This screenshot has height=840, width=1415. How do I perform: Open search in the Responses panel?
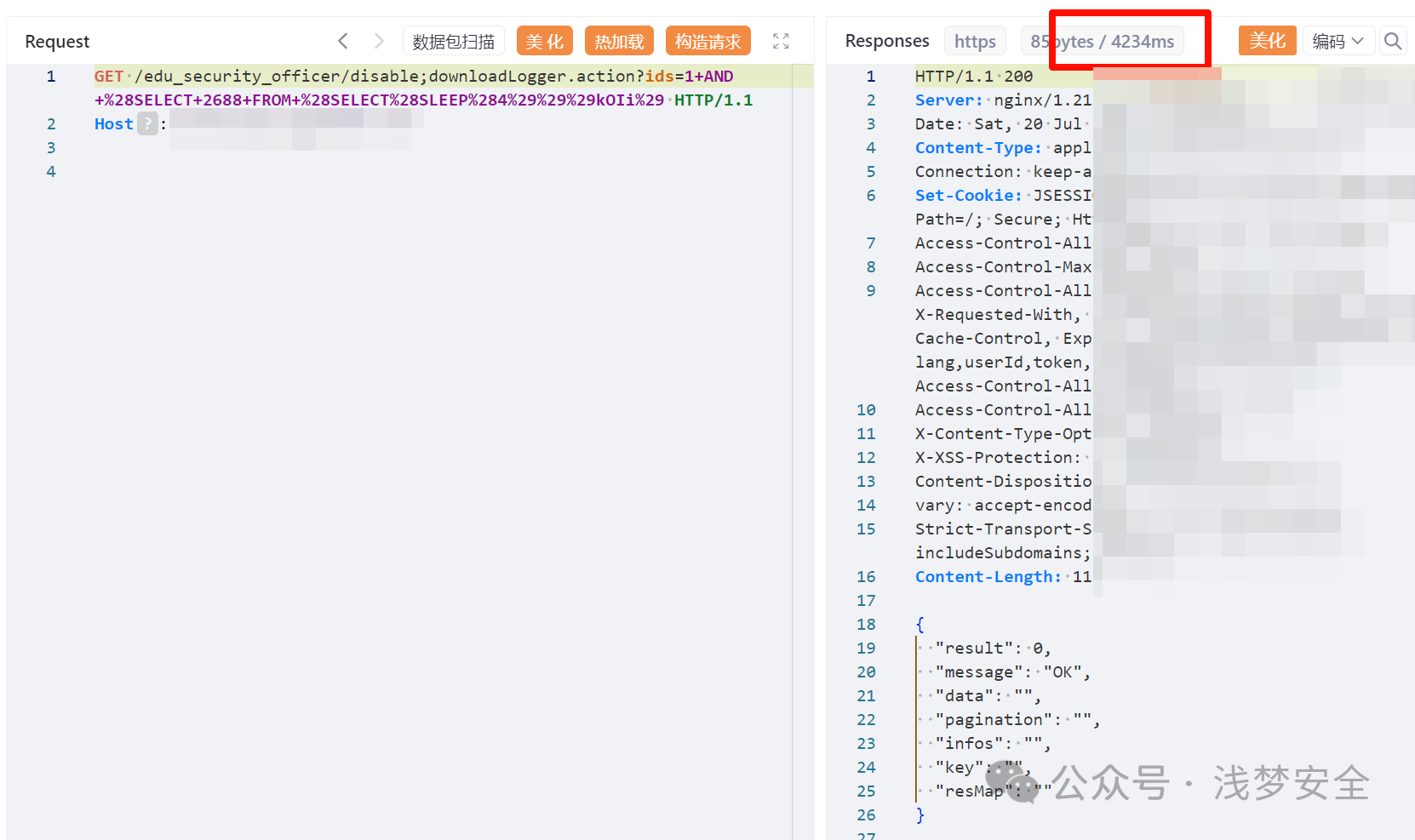click(x=1393, y=41)
